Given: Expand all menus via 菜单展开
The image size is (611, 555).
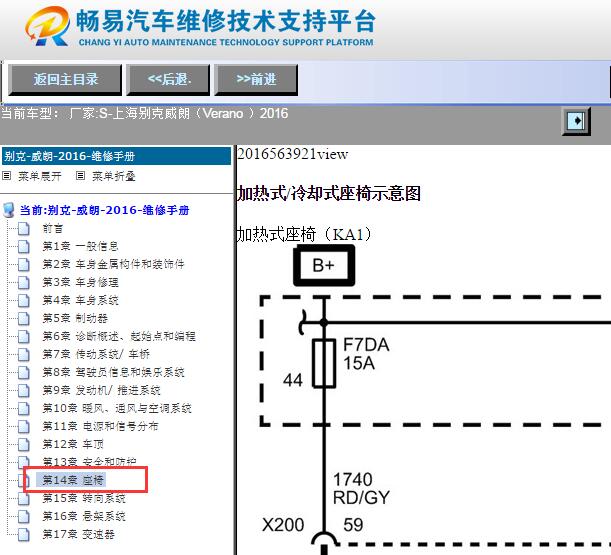Looking at the screenshot, I should point(39,177).
